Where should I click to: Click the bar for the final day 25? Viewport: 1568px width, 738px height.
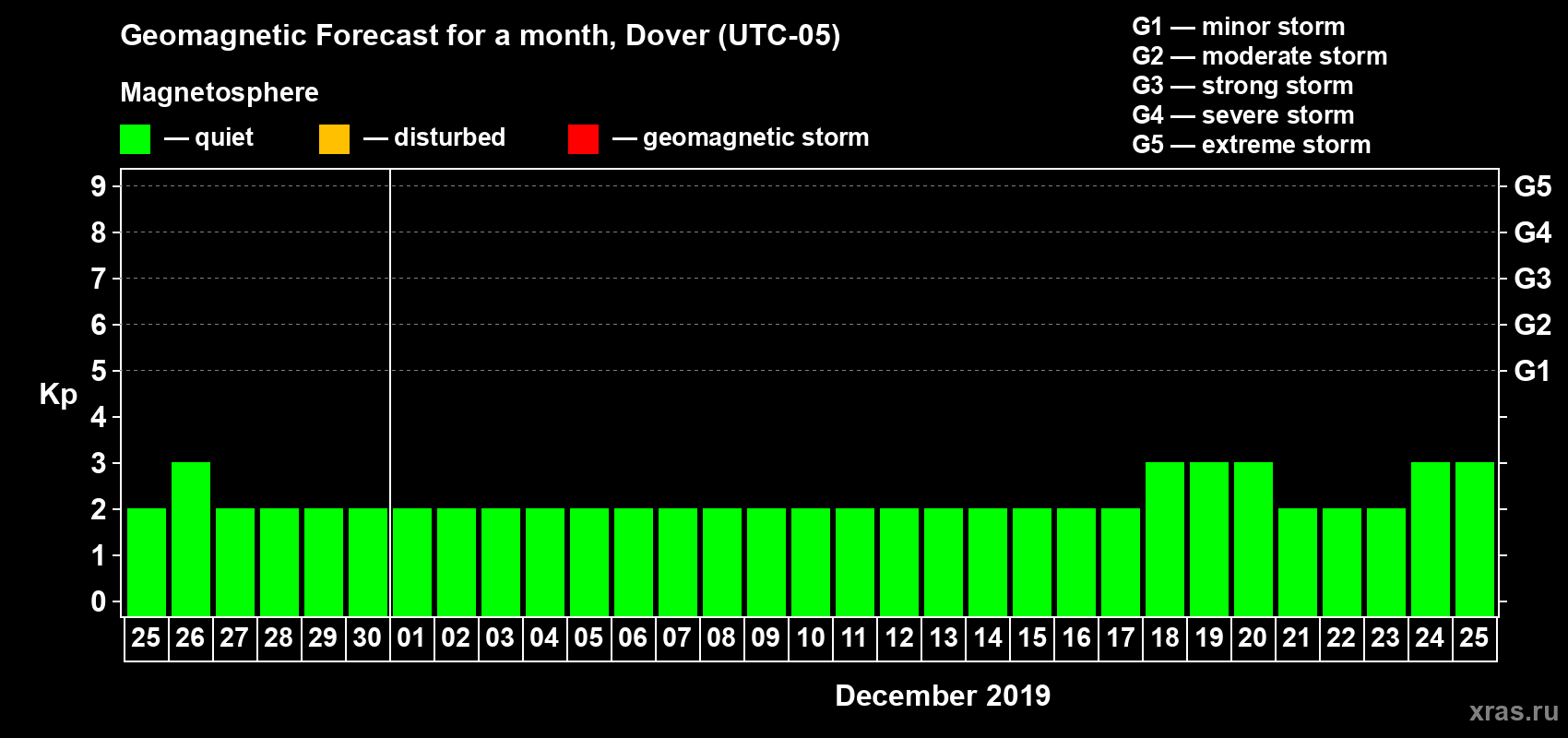(1475, 539)
